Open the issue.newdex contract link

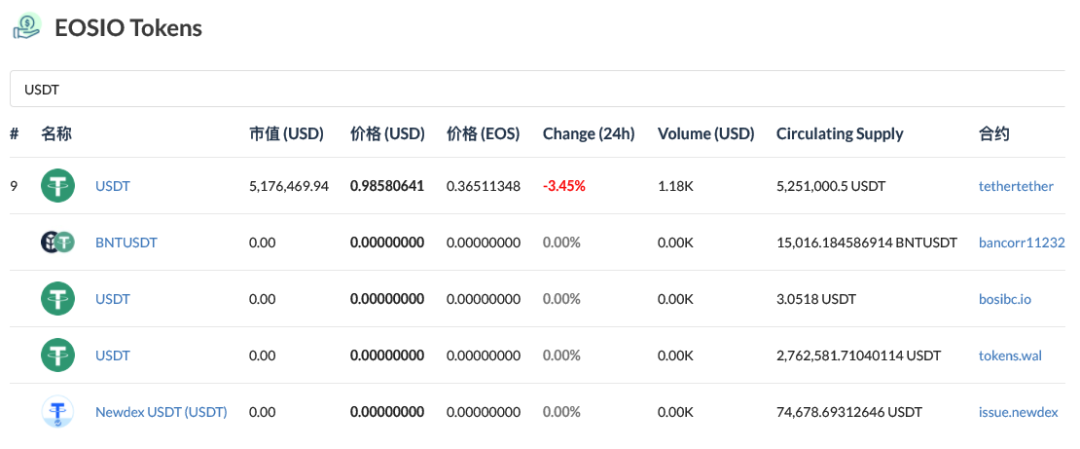[x=1018, y=412]
